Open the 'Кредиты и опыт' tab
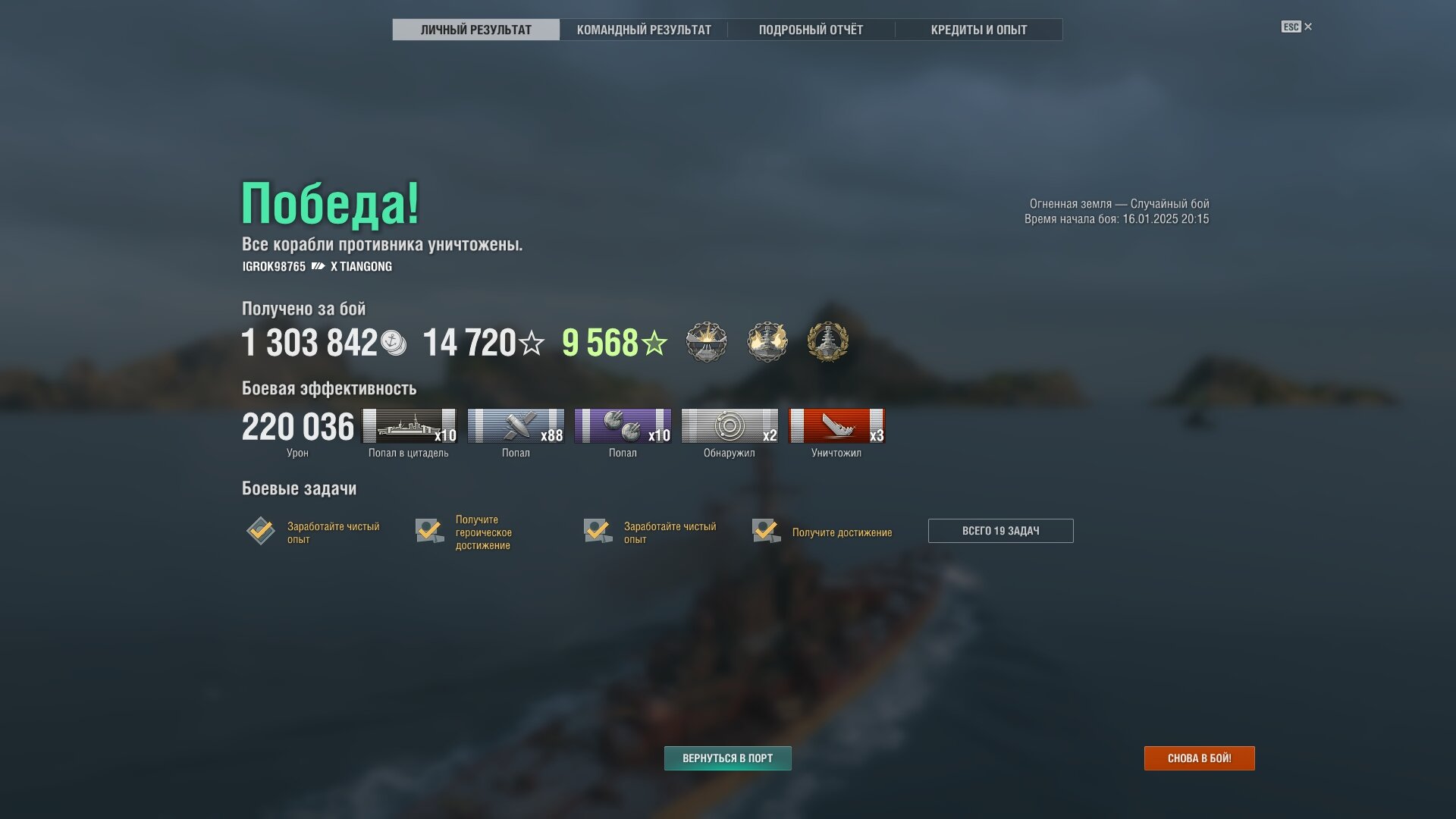 tap(979, 30)
